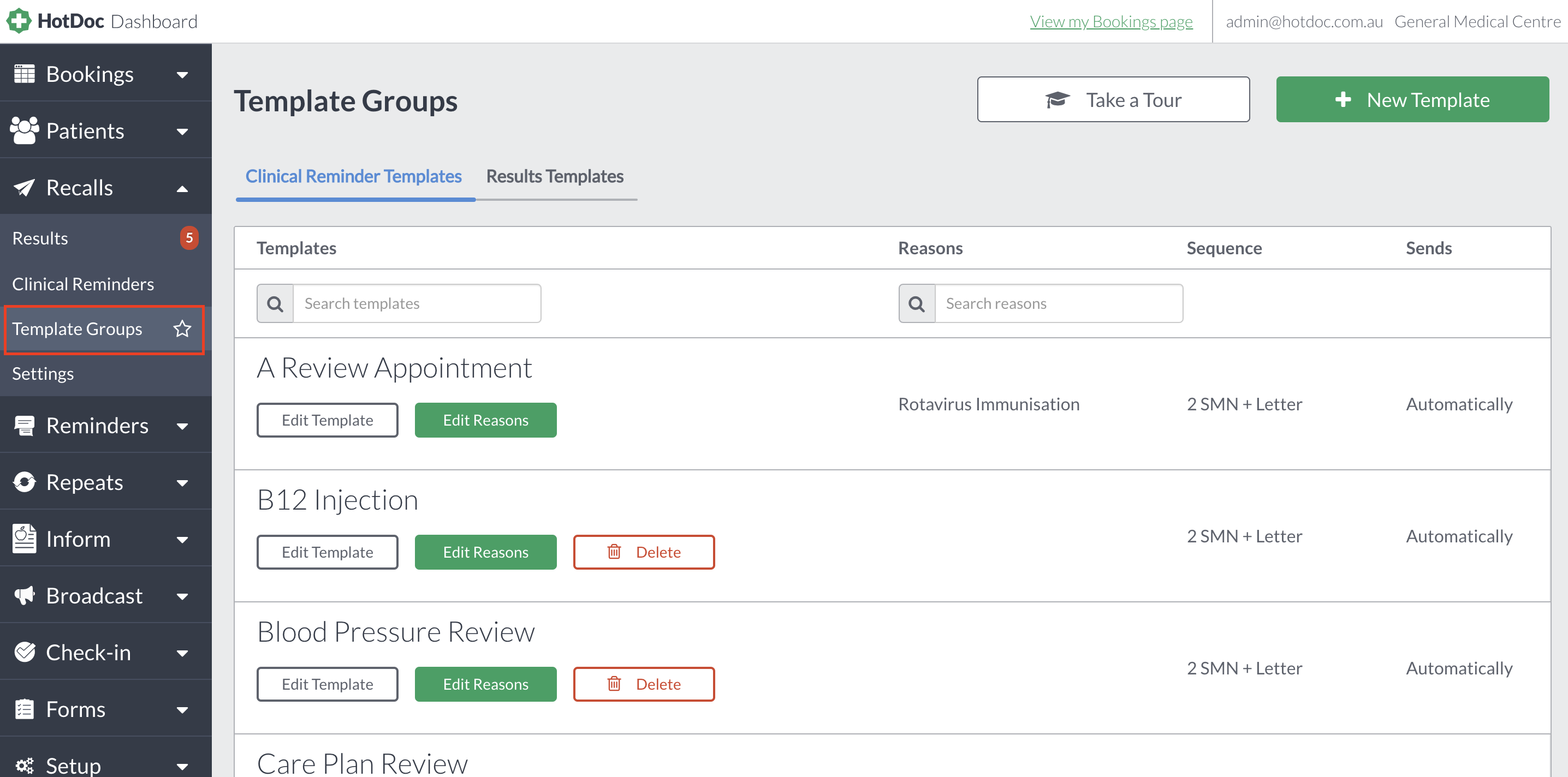Click the Setup gears icon
Image resolution: width=1568 pixels, height=777 pixels.
click(25, 765)
